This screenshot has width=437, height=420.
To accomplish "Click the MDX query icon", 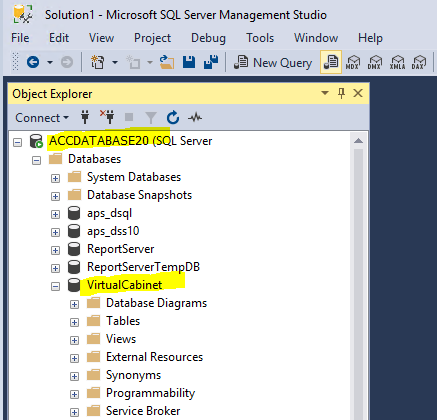I will pos(353,62).
